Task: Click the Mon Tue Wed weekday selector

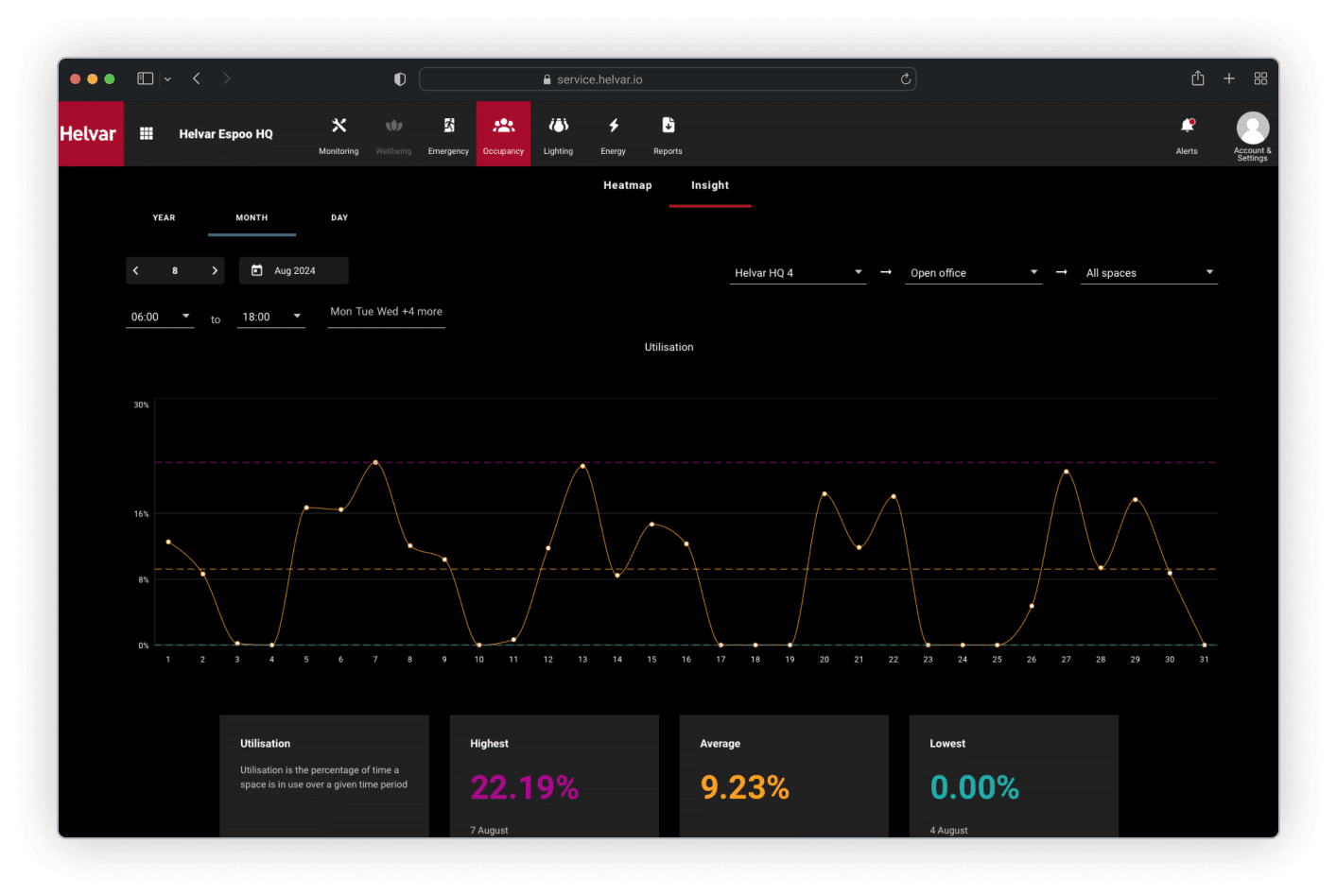Action: click(x=386, y=312)
